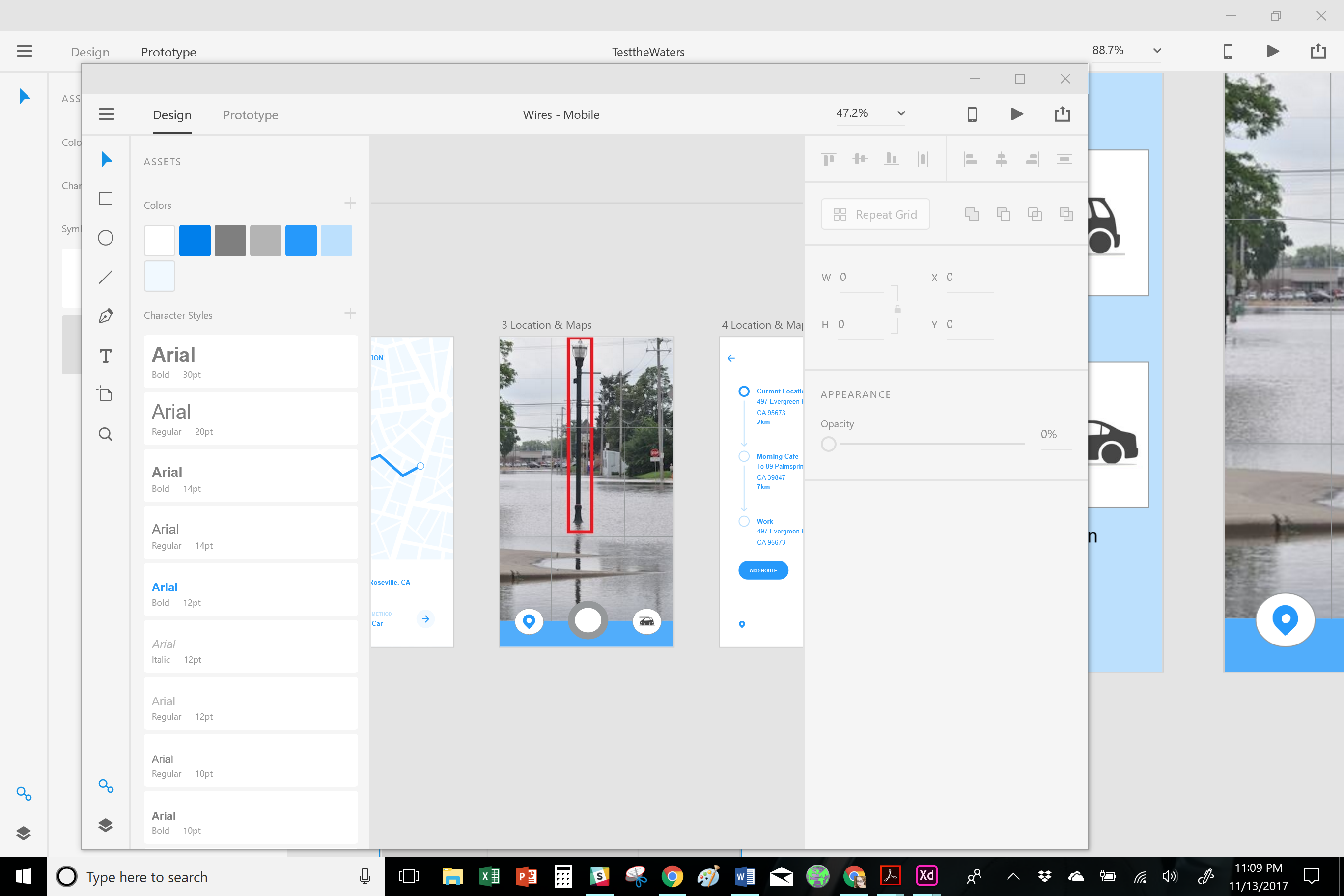This screenshot has width=1344, height=896.
Task: Switch to Design tab in TesttheWaters
Action: tap(90, 52)
